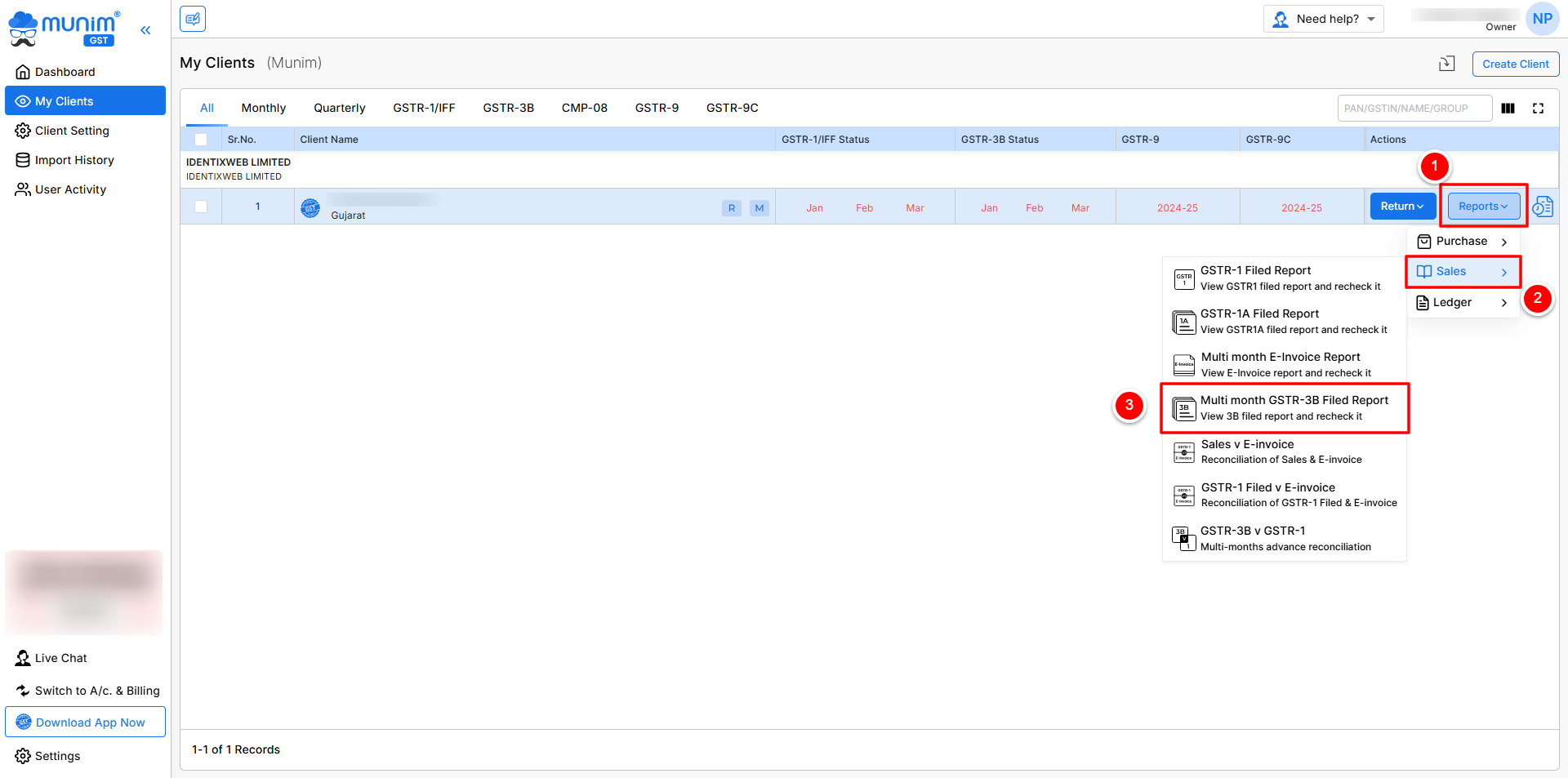This screenshot has width=1568, height=778.
Task: Click Download App Now button
Action: pos(86,722)
